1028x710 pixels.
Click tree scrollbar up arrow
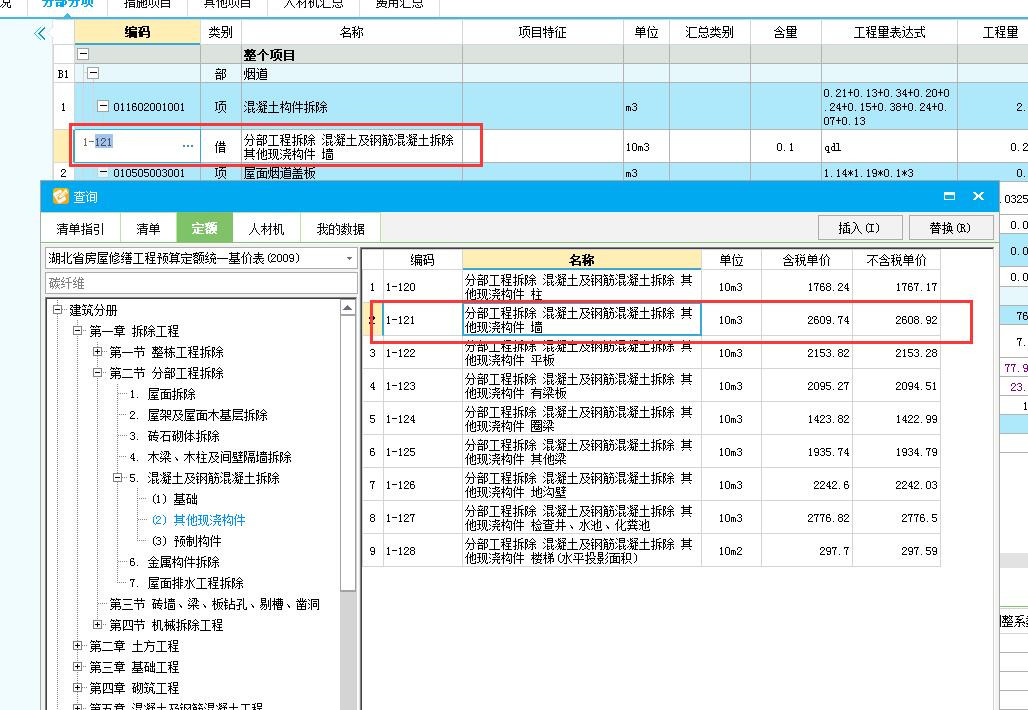[348, 307]
